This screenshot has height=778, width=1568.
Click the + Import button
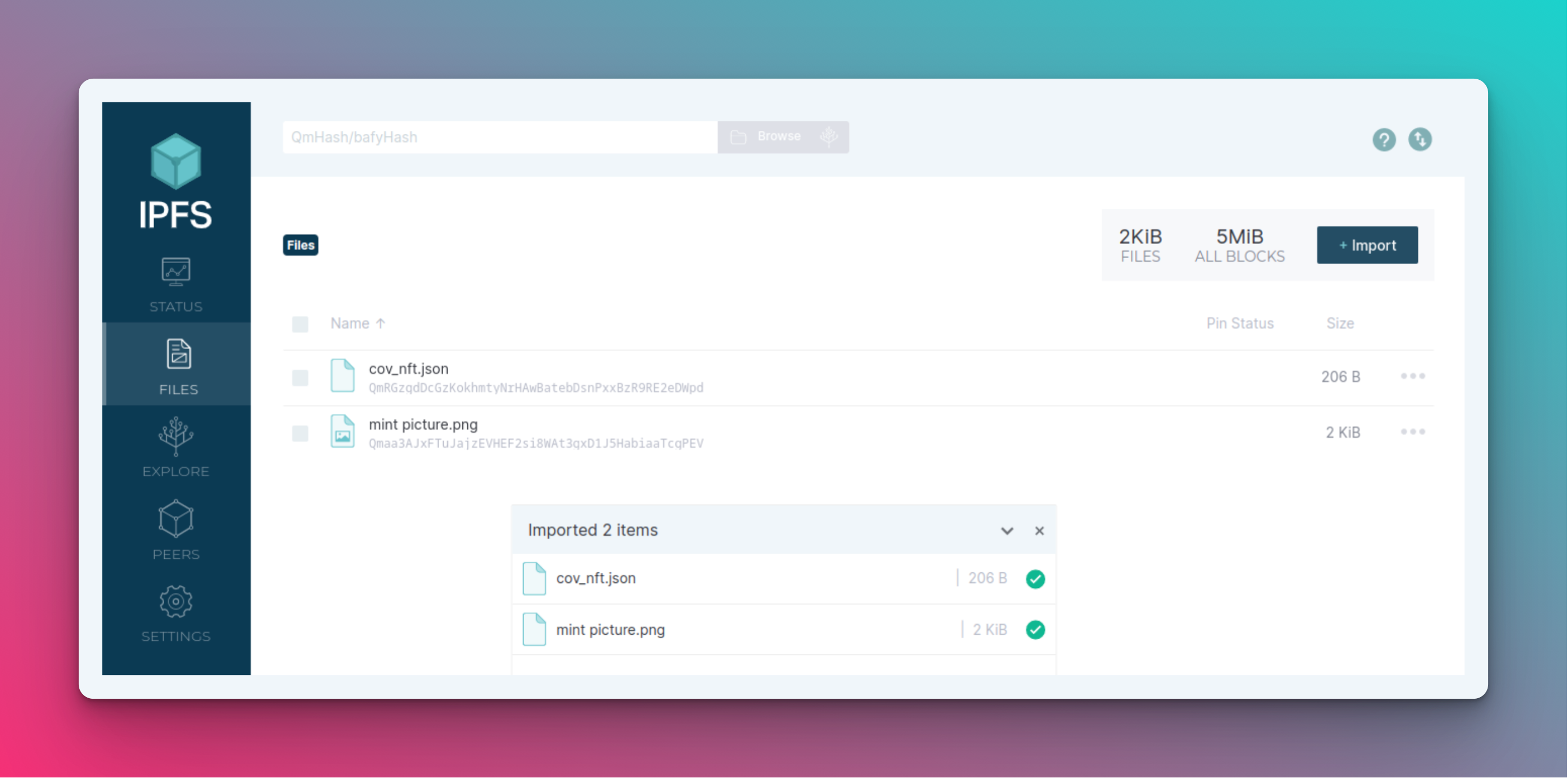(1367, 245)
